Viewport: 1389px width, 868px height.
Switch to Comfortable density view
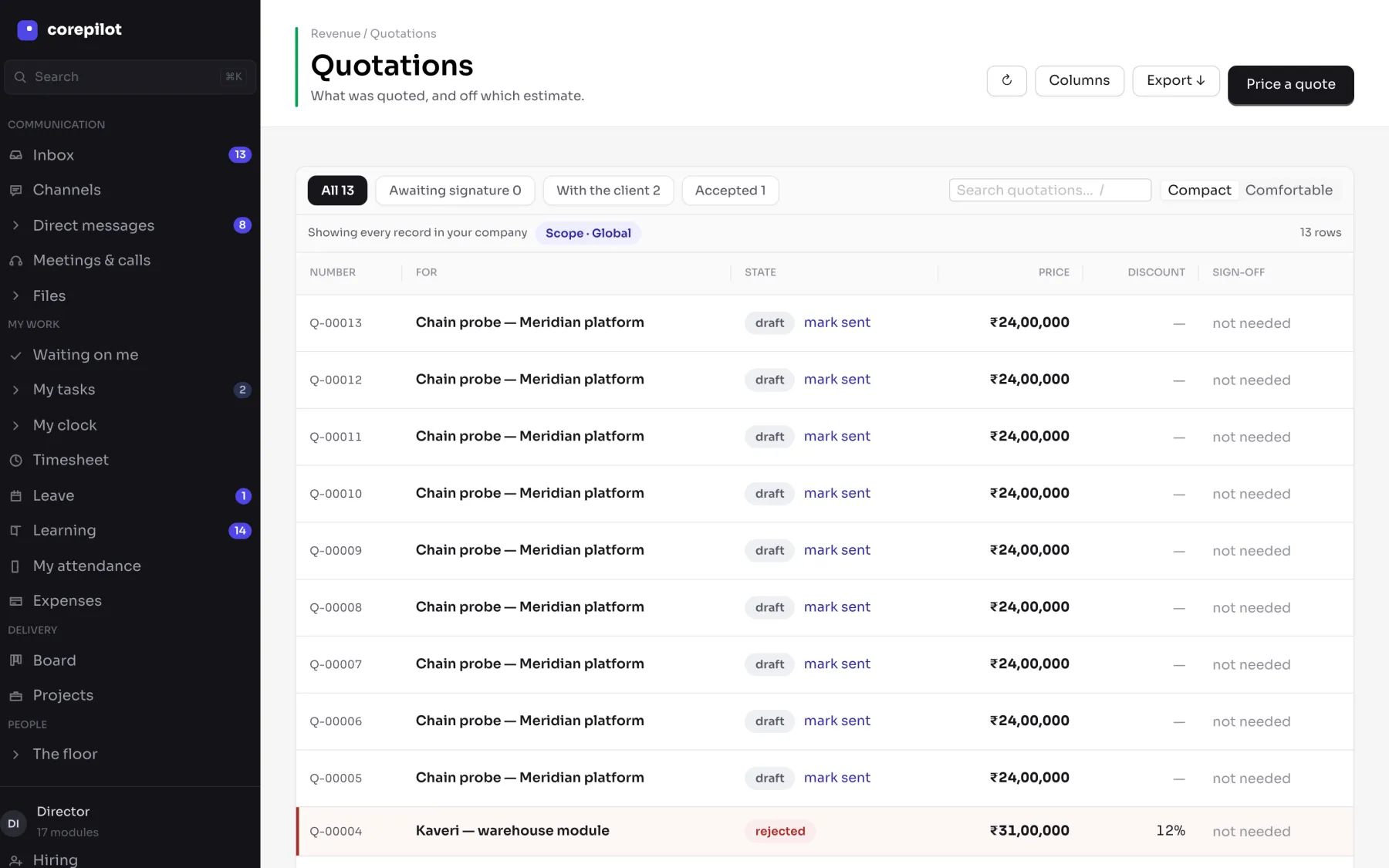pyautogui.click(x=1289, y=190)
